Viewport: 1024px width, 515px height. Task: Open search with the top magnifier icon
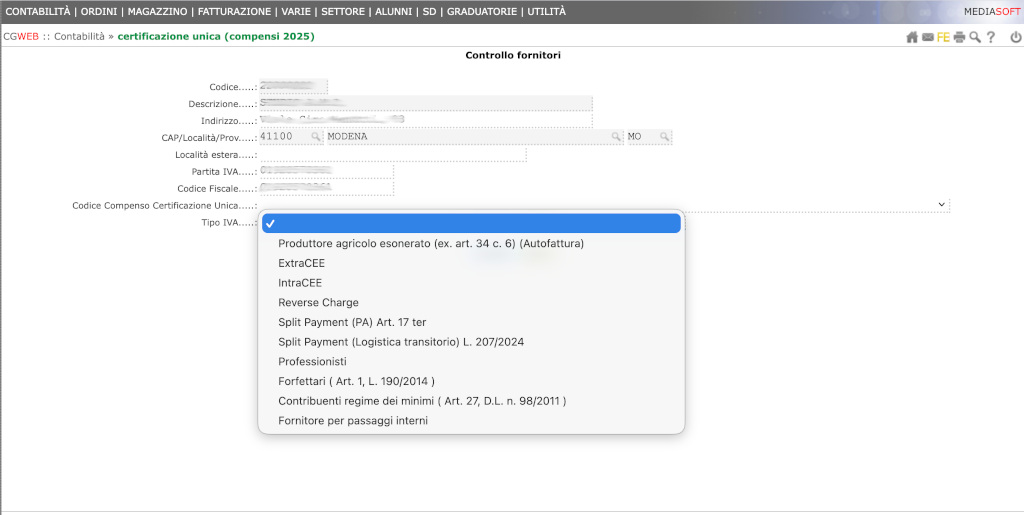(975, 38)
